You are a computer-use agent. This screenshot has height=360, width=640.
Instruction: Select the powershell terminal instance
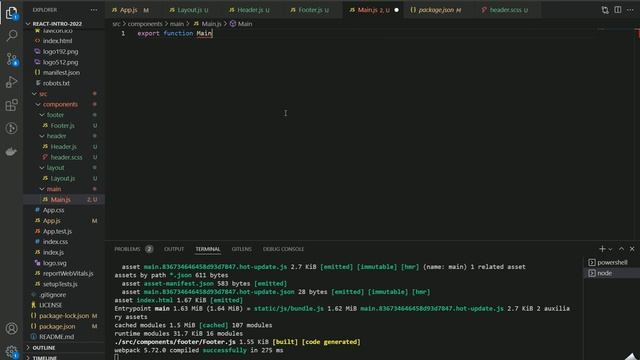[611, 262]
